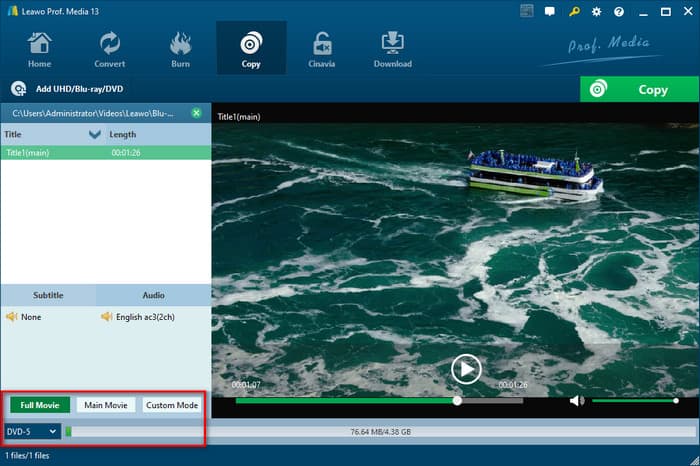This screenshot has height=466, width=700.
Task: Switch to the Audio tab
Action: coord(153,296)
